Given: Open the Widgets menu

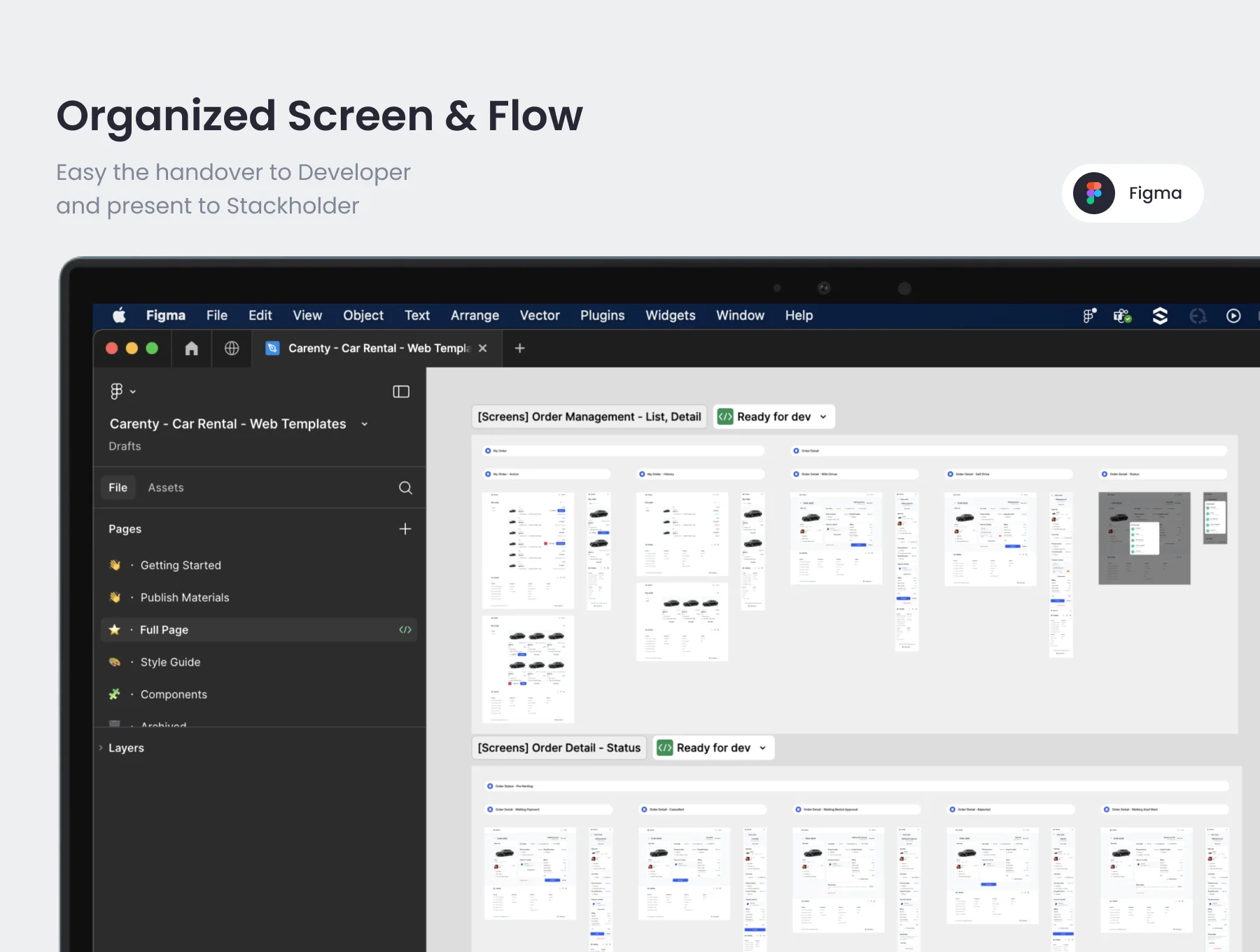Looking at the screenshot, I should [x=671, y=316].
